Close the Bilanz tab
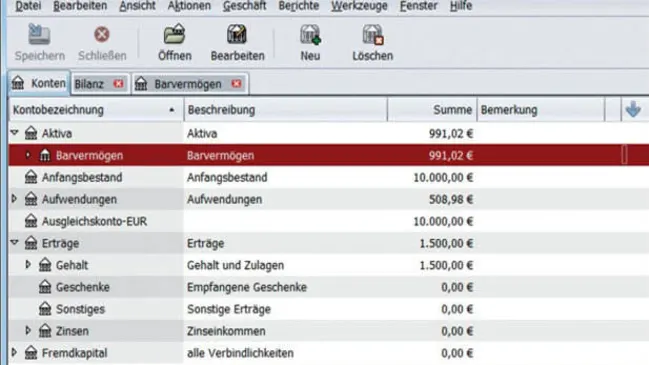The width and height of the screenshot is (649, 365). pyautogui.click(x=118, y=84)
